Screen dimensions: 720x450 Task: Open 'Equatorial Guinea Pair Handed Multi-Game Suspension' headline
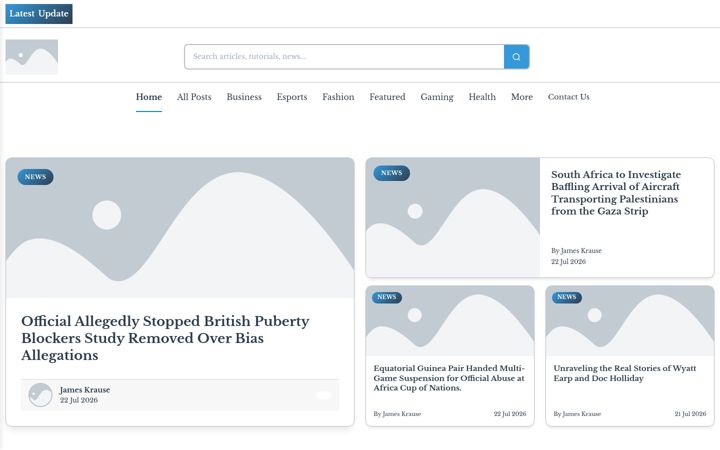(x=449, y=378)
